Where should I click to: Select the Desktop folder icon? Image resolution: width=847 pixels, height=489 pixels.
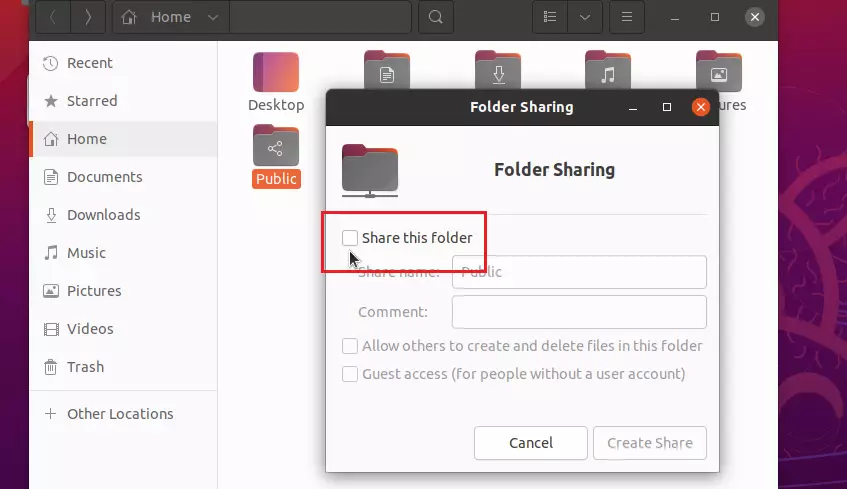pos(276,72)
